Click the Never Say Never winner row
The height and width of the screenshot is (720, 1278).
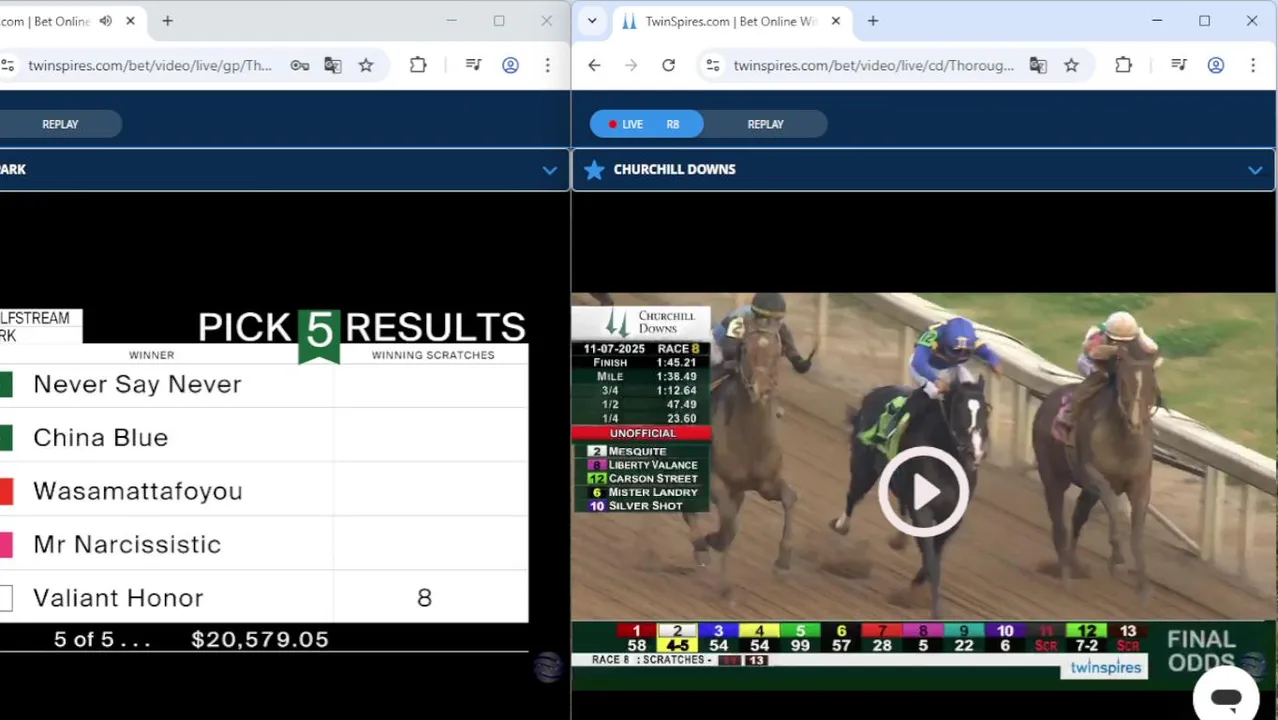[x=264, y=384]
